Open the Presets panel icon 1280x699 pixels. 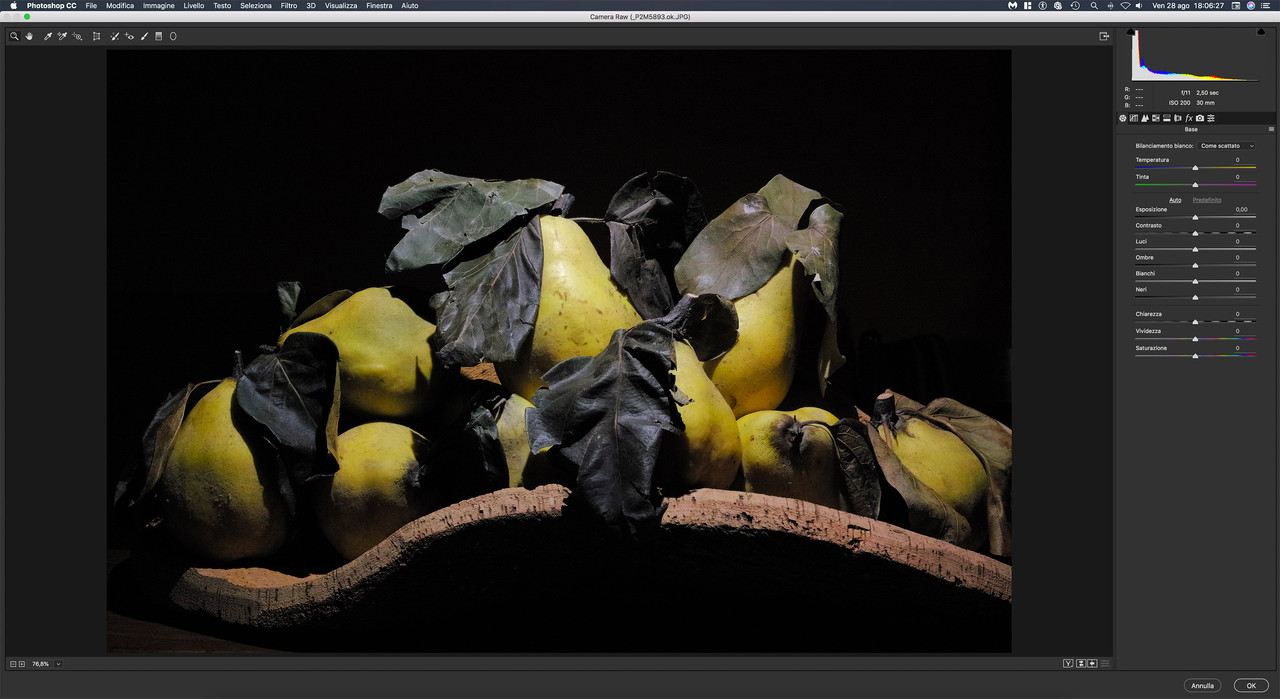pos(1211,118)
